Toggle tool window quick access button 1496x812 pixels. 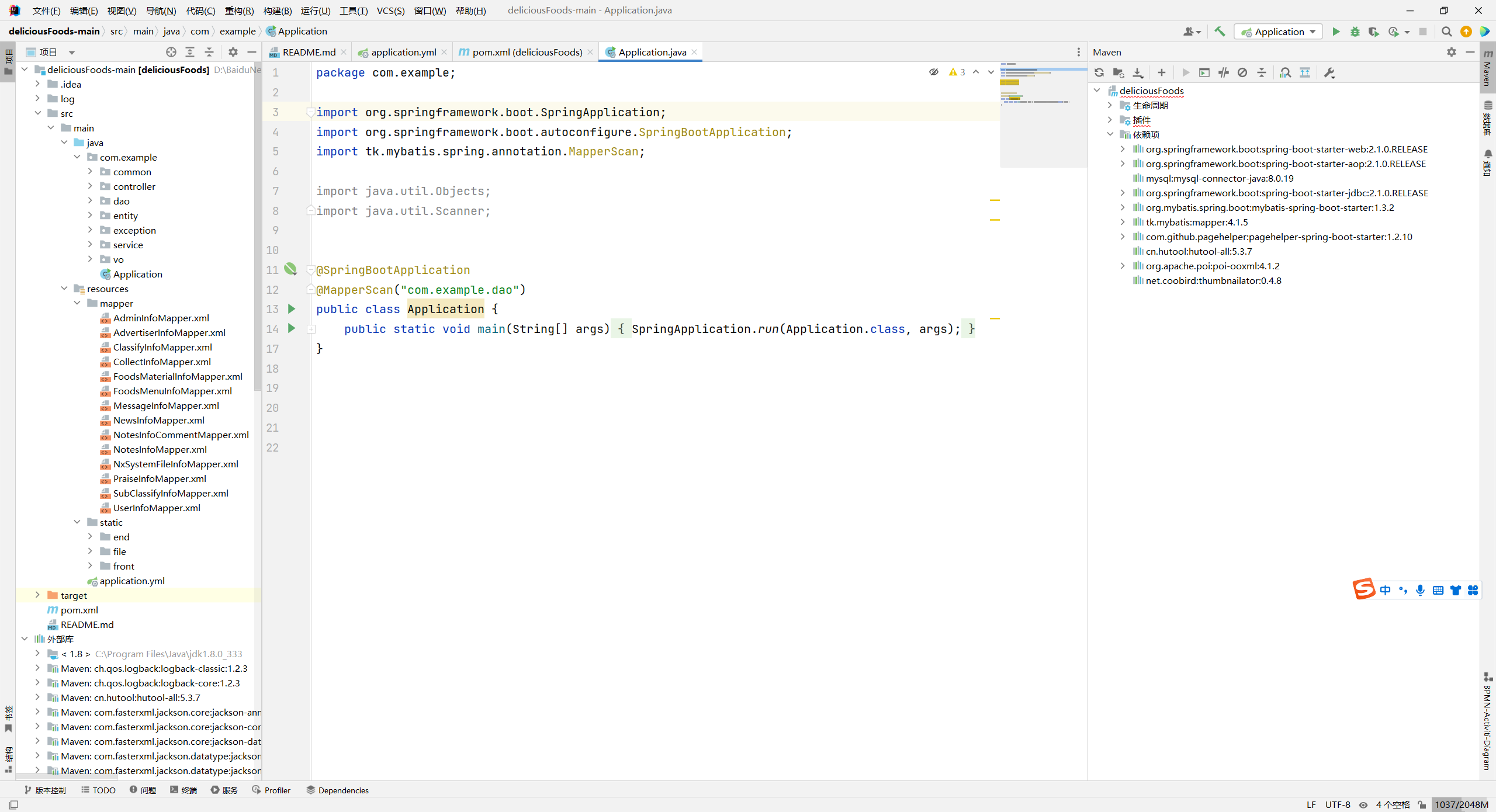click(x=13, y=804)
